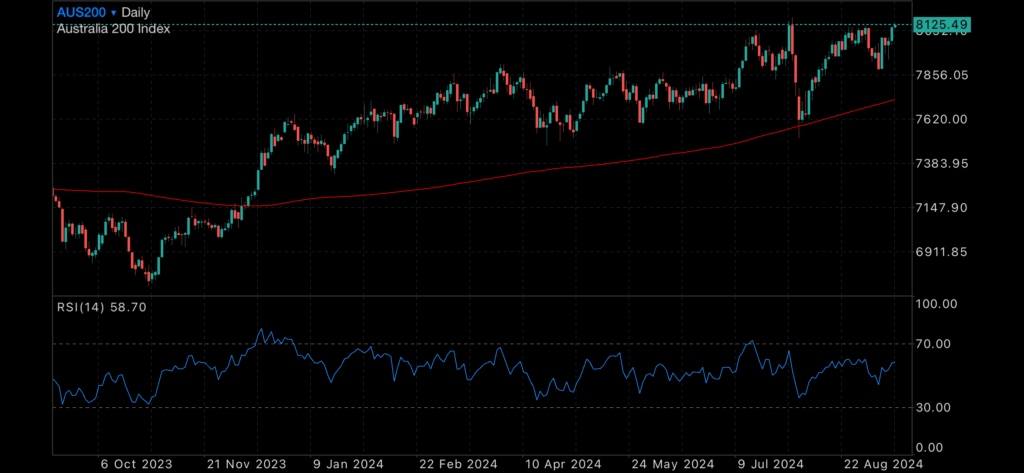This screenshot has width=1024, height=473.
Task: Open the AUS200 symbol dropdown
Action: 87,12
